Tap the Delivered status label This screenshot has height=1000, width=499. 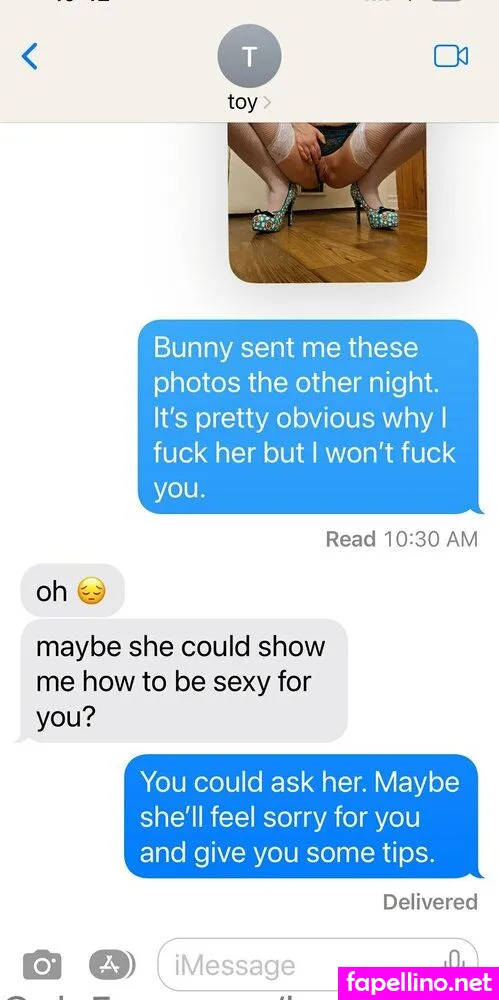[430, 902]
